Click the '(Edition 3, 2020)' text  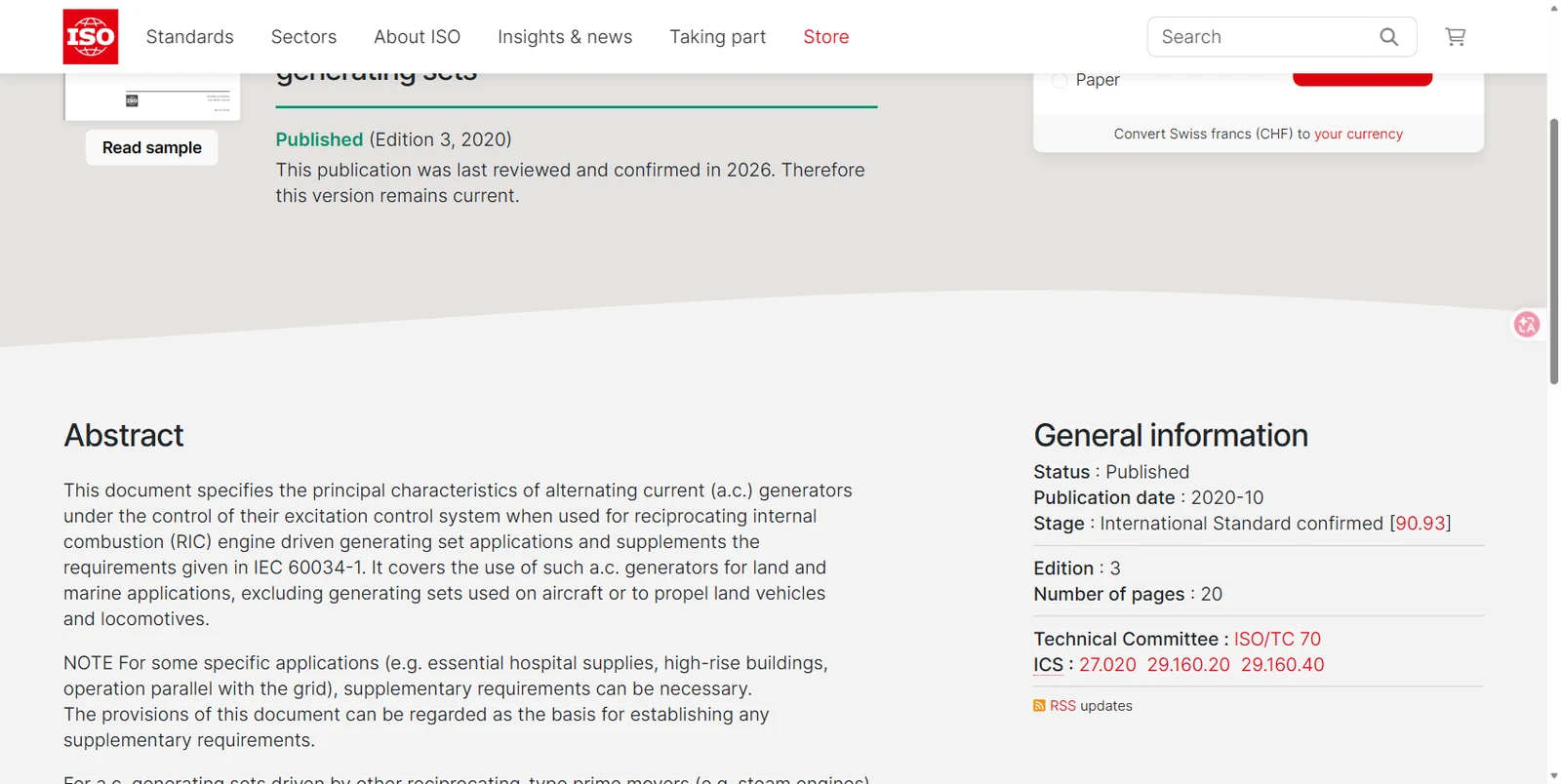(x=440, y=139)
